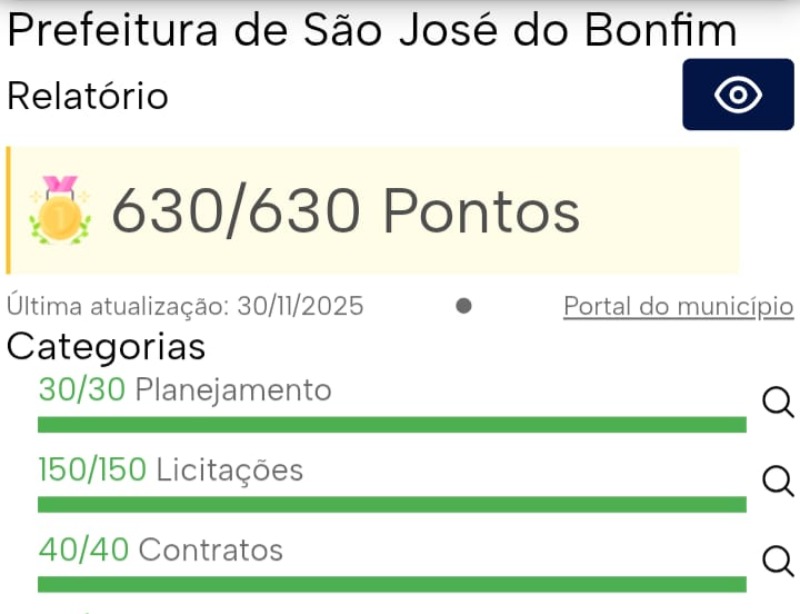Select the Contratos category label
The height and width of the screenshot is (614, 800).
click(x=211, y=550)
